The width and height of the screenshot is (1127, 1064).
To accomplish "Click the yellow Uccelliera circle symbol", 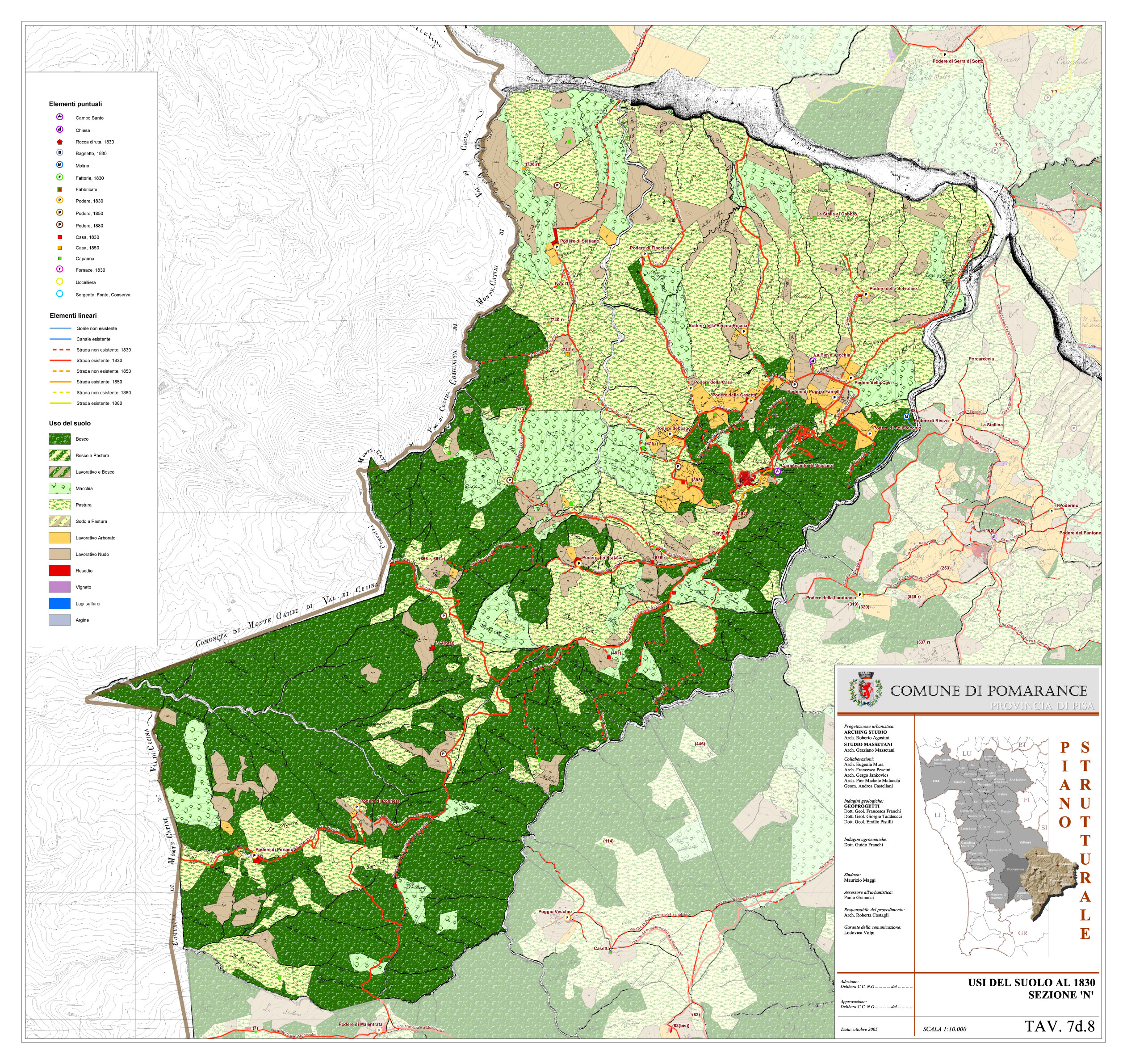I will tap(59, 282).
